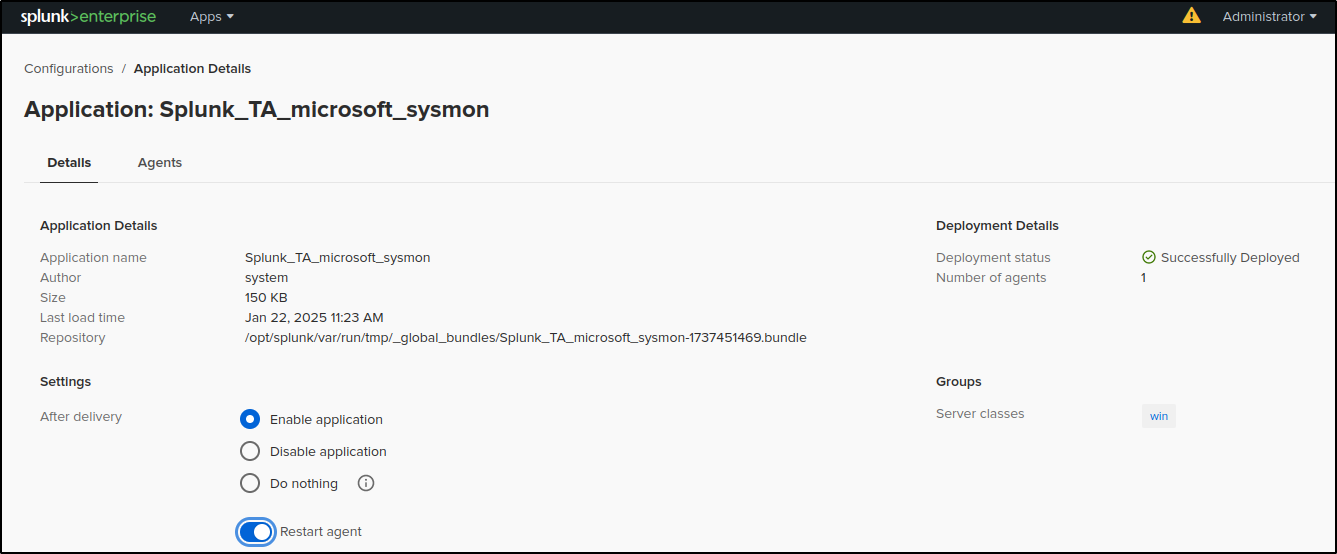The image size is (1337, 554).
Task: Toggle the Restart agent switch
Action: [256, 531]
